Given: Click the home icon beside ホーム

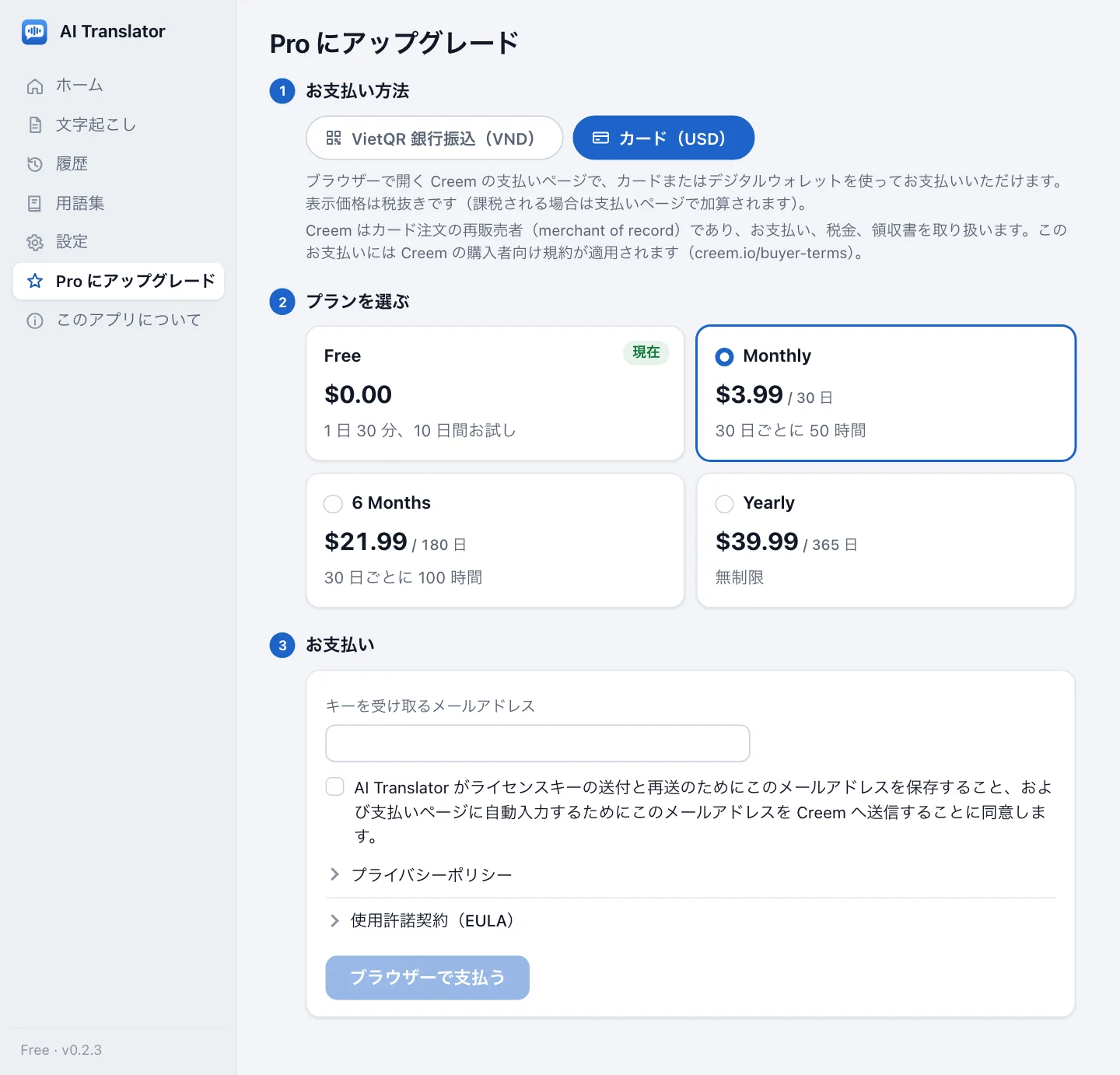Looking at the screenshot, I should click(x=35, y=86).
